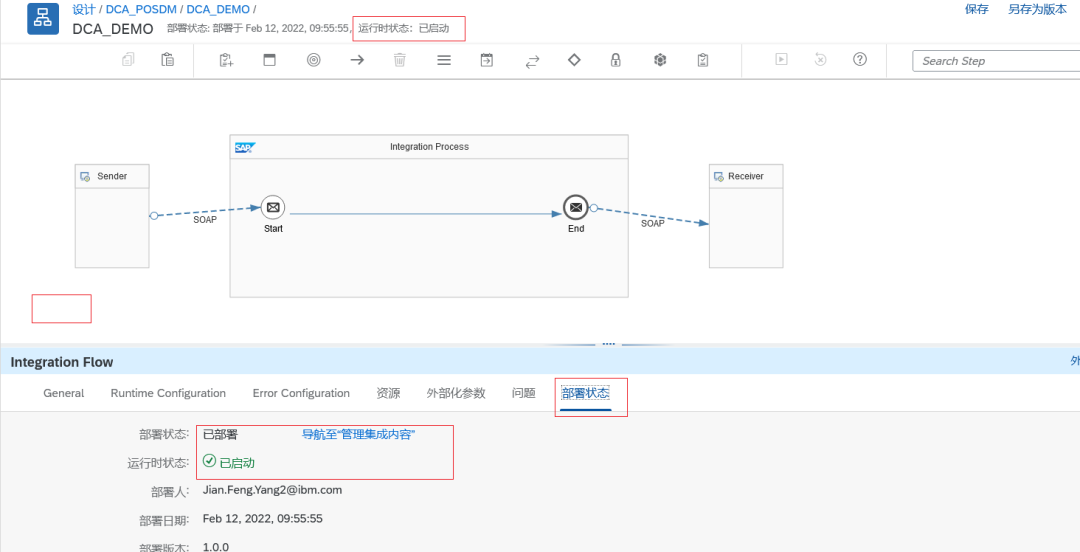Click the DCA_DEMO page title
Image resolution: width=1080 pixels, height=552 pixels.
(x=112, y=30)
